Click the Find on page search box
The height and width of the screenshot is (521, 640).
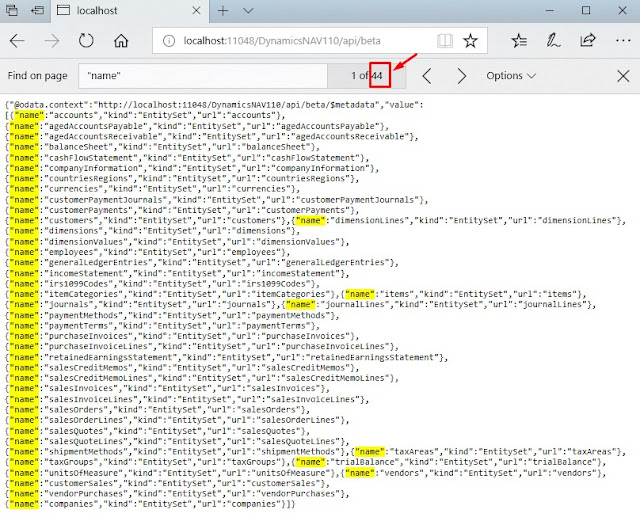(203, 76)
